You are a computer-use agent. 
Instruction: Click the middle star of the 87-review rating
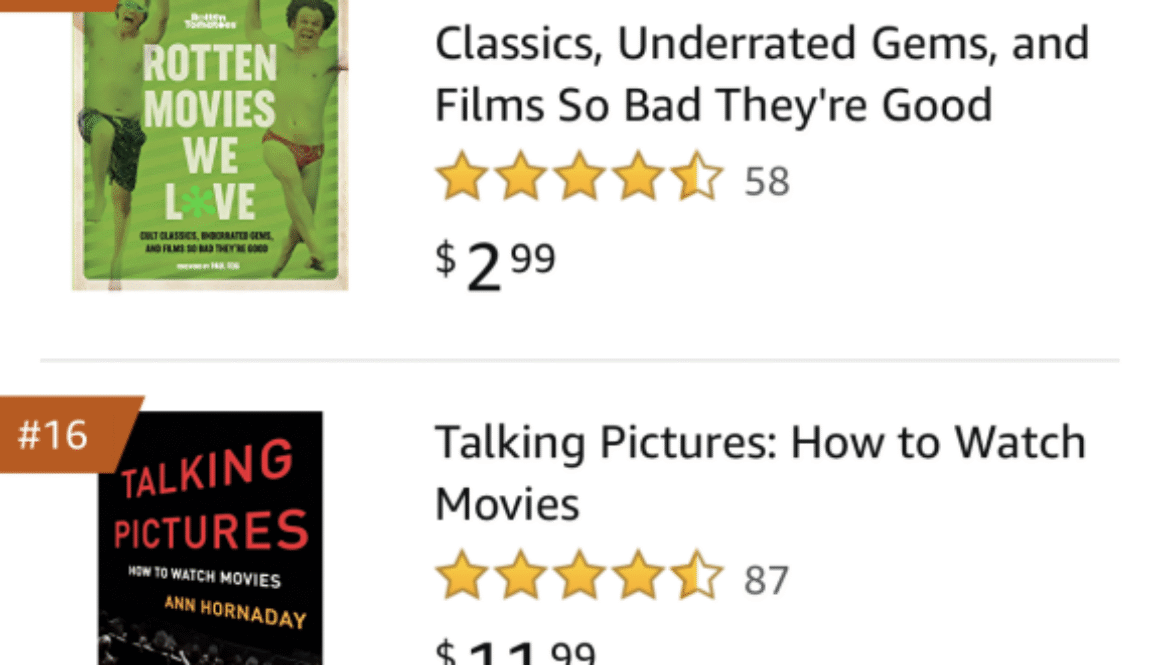[x=579, y=579]
